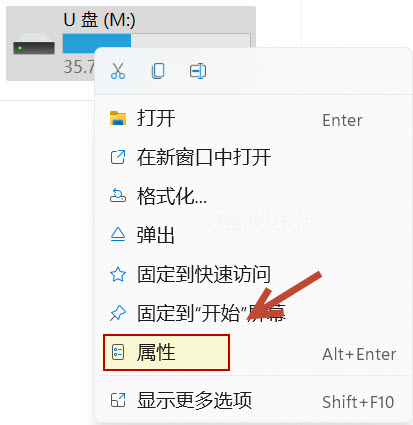
Task: Click the Cut scissors icon
Action: [118, 71]
